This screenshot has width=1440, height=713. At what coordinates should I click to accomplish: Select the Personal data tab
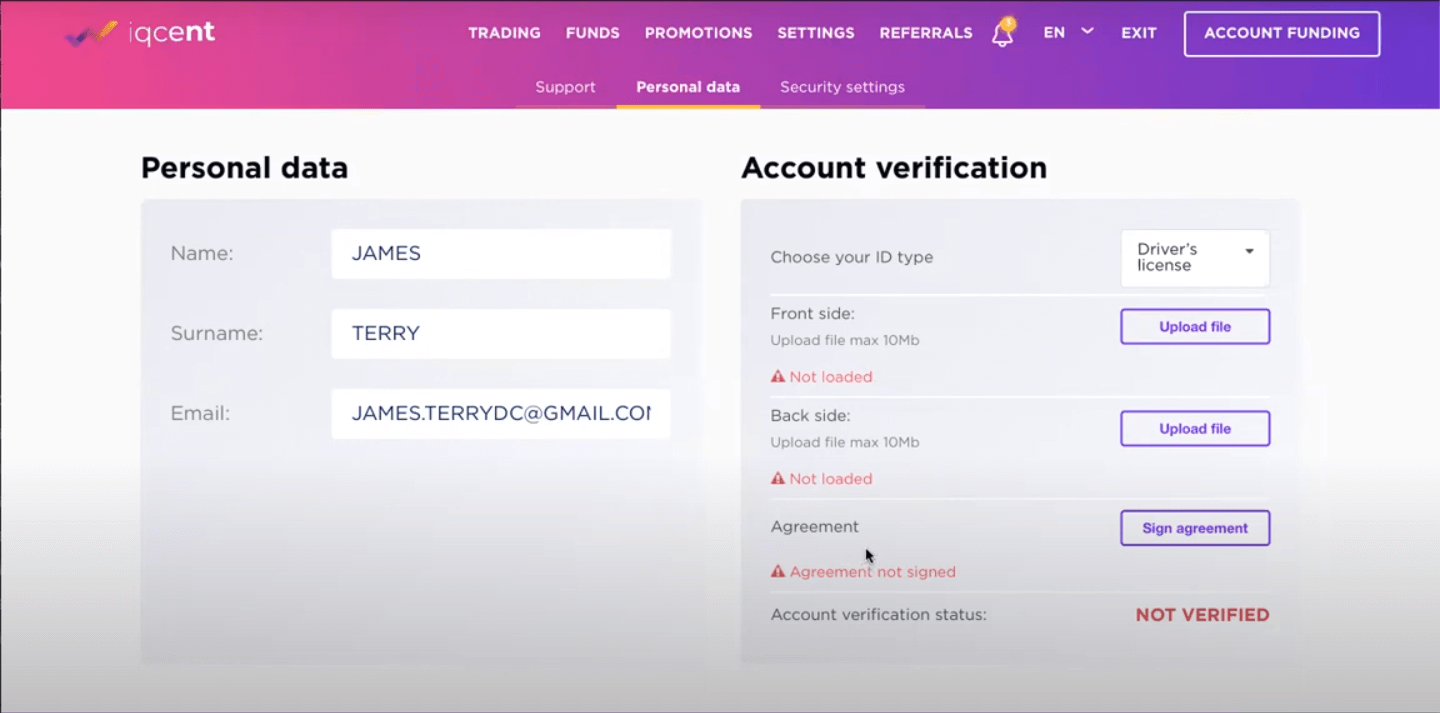pos(688,87)
